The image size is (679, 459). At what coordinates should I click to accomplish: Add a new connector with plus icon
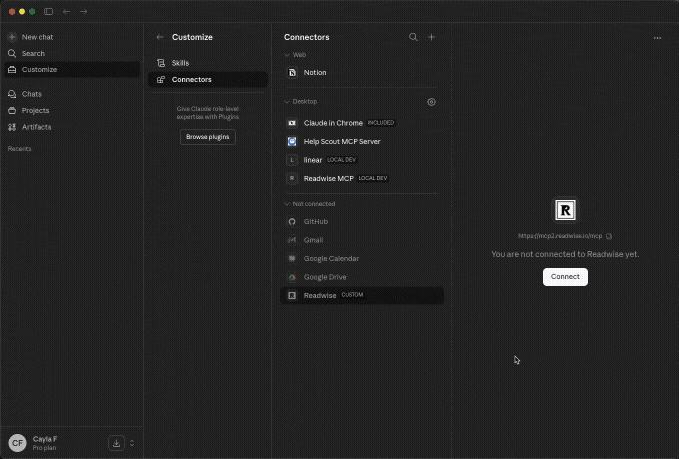click(432, 37)
